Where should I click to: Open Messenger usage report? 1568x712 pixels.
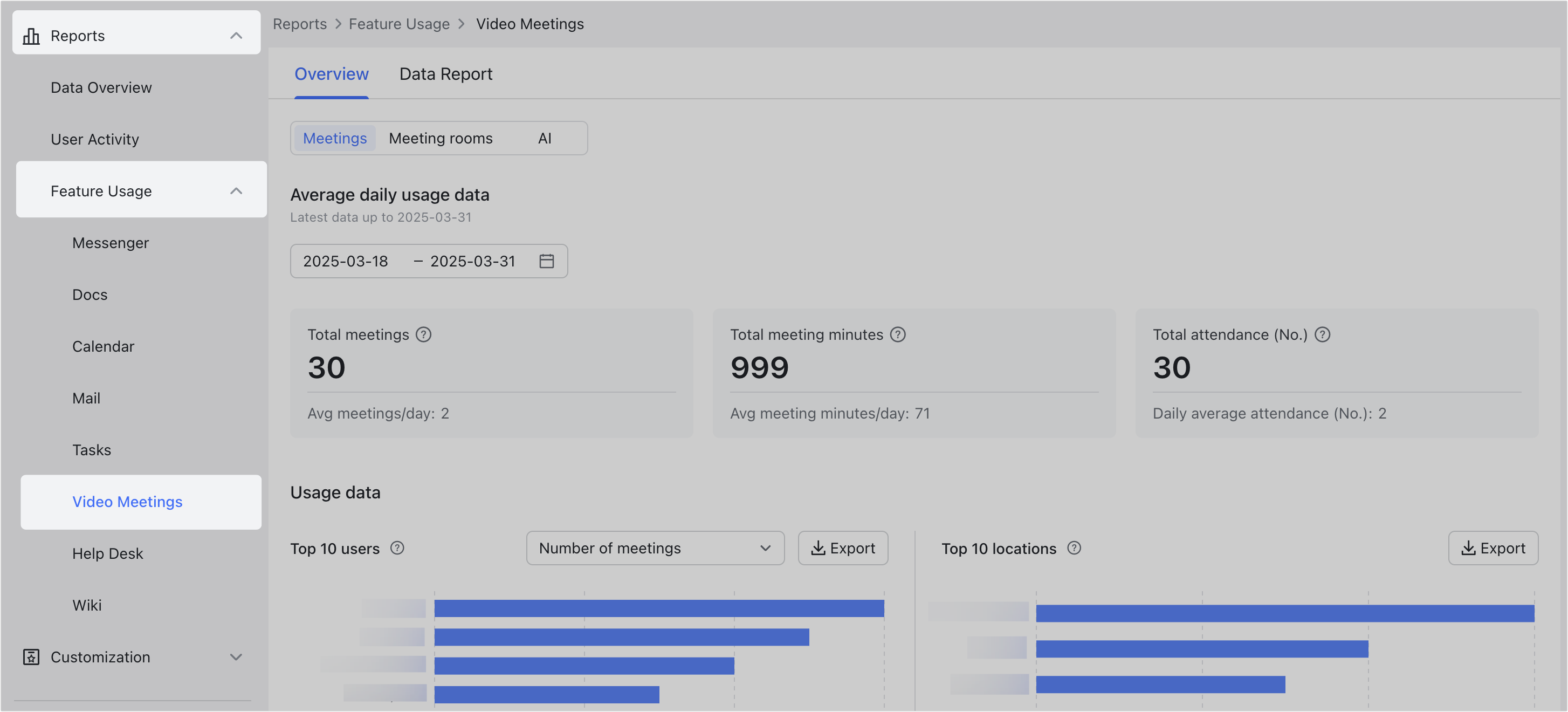[x=111, y=243]
